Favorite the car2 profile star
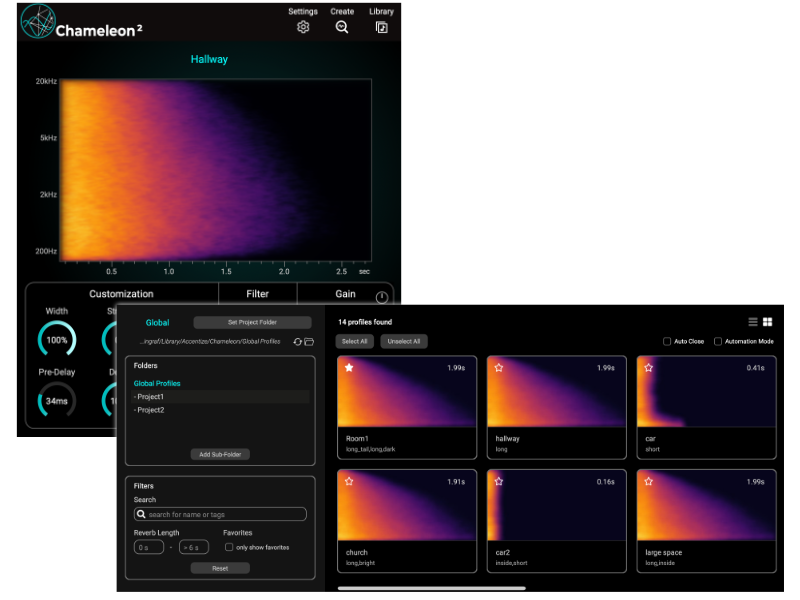This screenshot has width=800, height=600. tap(499, 481)
